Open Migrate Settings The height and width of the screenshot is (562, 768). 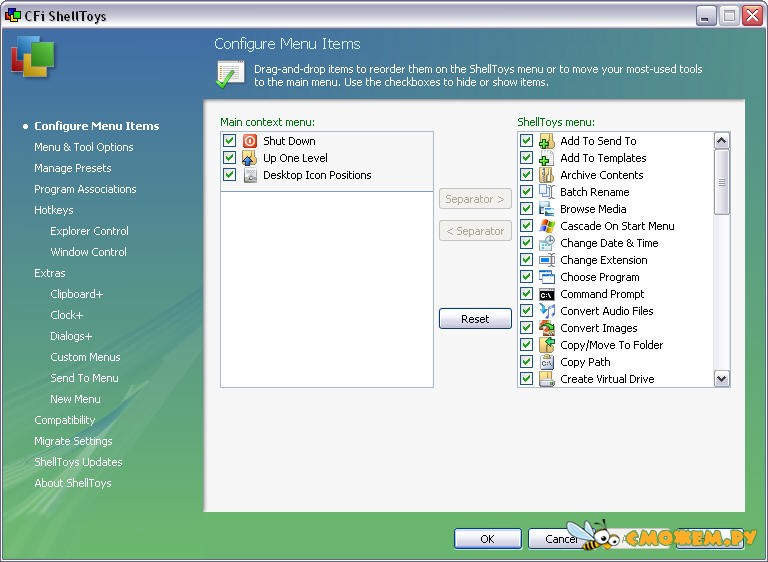coord(73,441)
